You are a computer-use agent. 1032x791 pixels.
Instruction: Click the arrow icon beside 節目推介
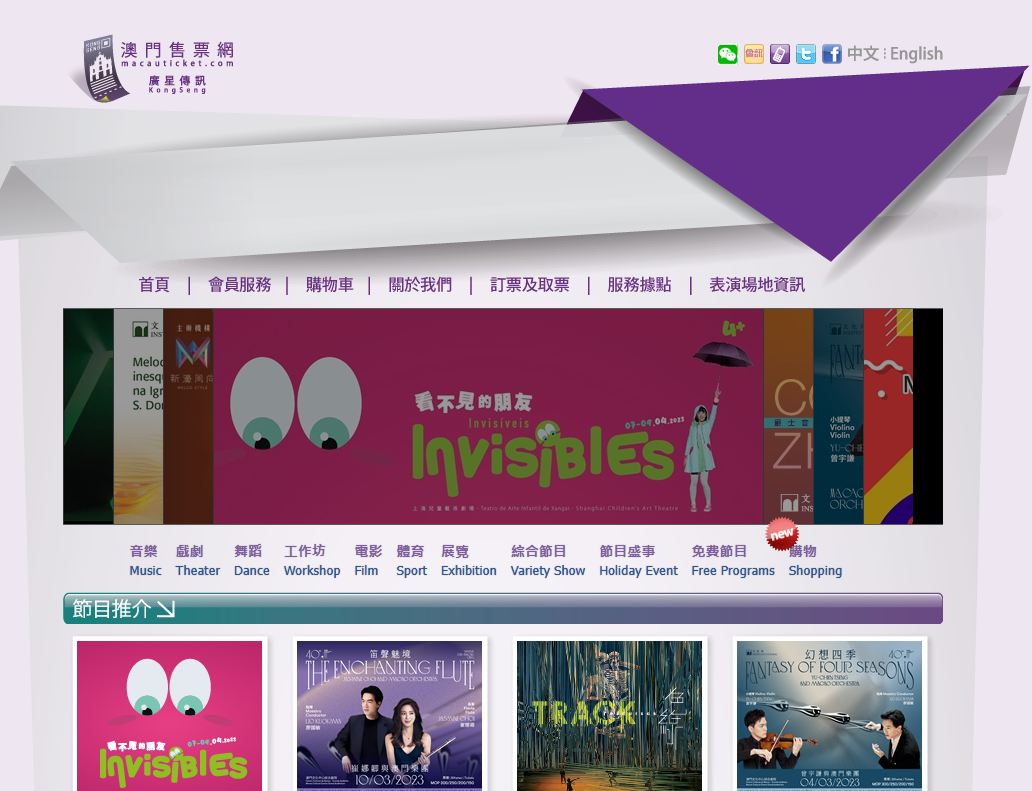165,609
